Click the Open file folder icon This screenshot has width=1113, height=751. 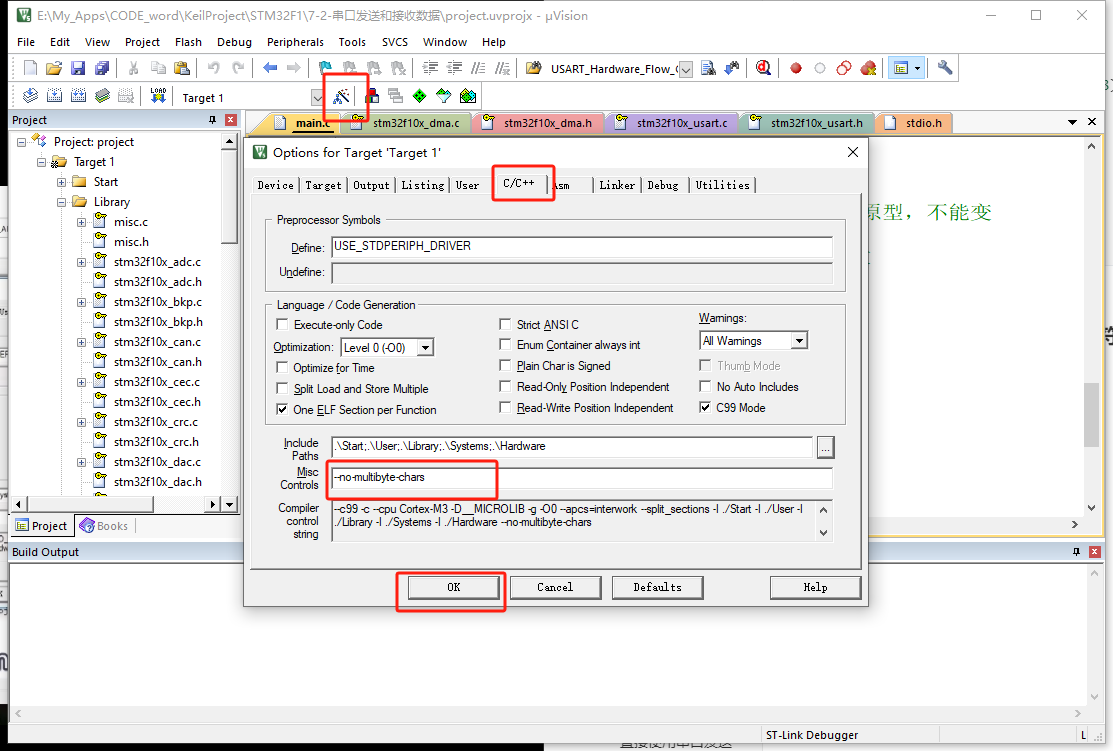(54, 68)
